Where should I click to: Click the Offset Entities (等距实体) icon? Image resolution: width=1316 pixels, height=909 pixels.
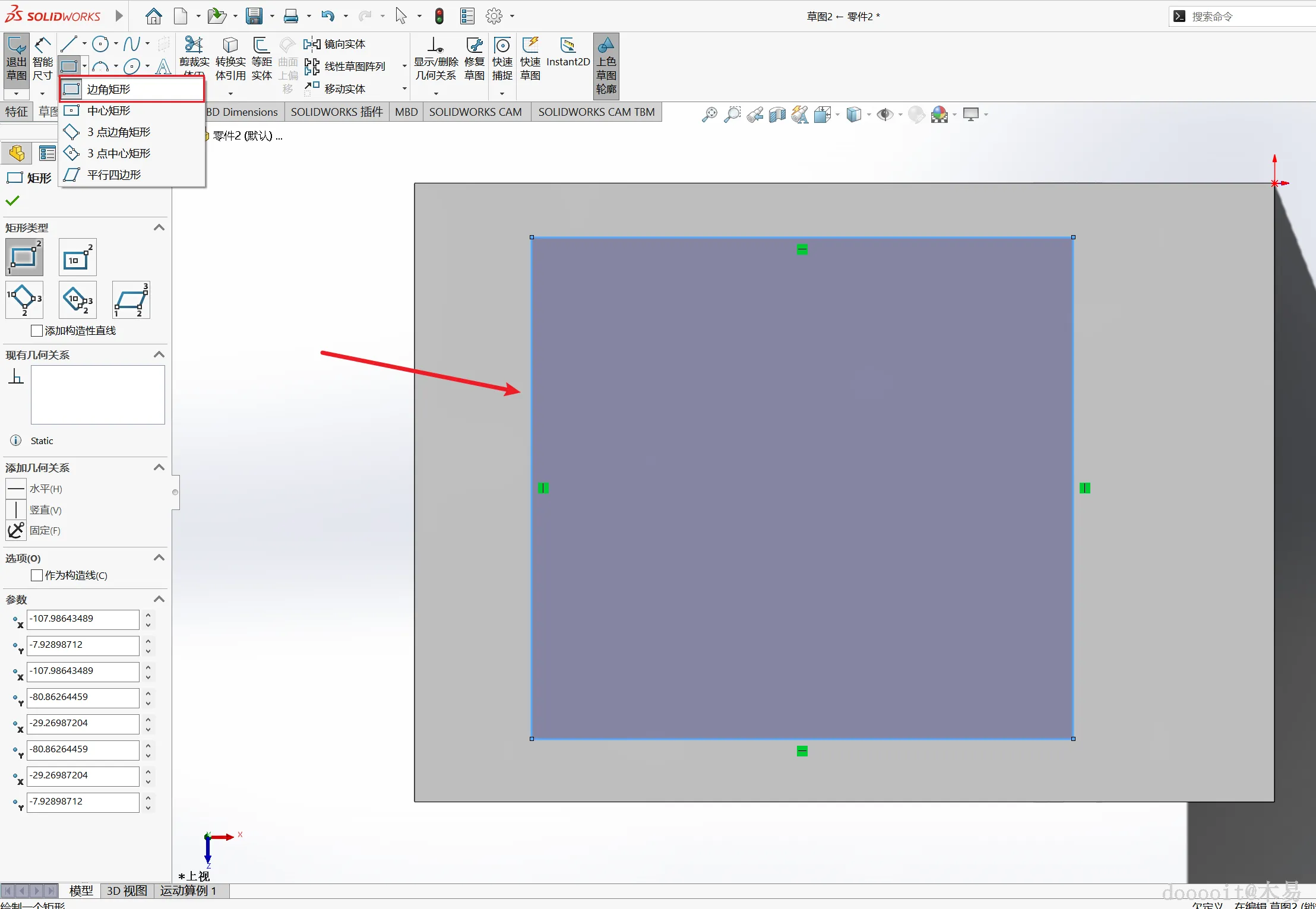(261, 58)
